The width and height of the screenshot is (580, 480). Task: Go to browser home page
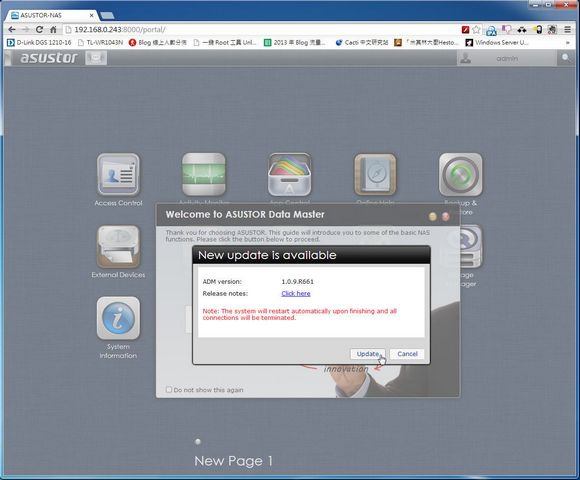tap(53, 30)
